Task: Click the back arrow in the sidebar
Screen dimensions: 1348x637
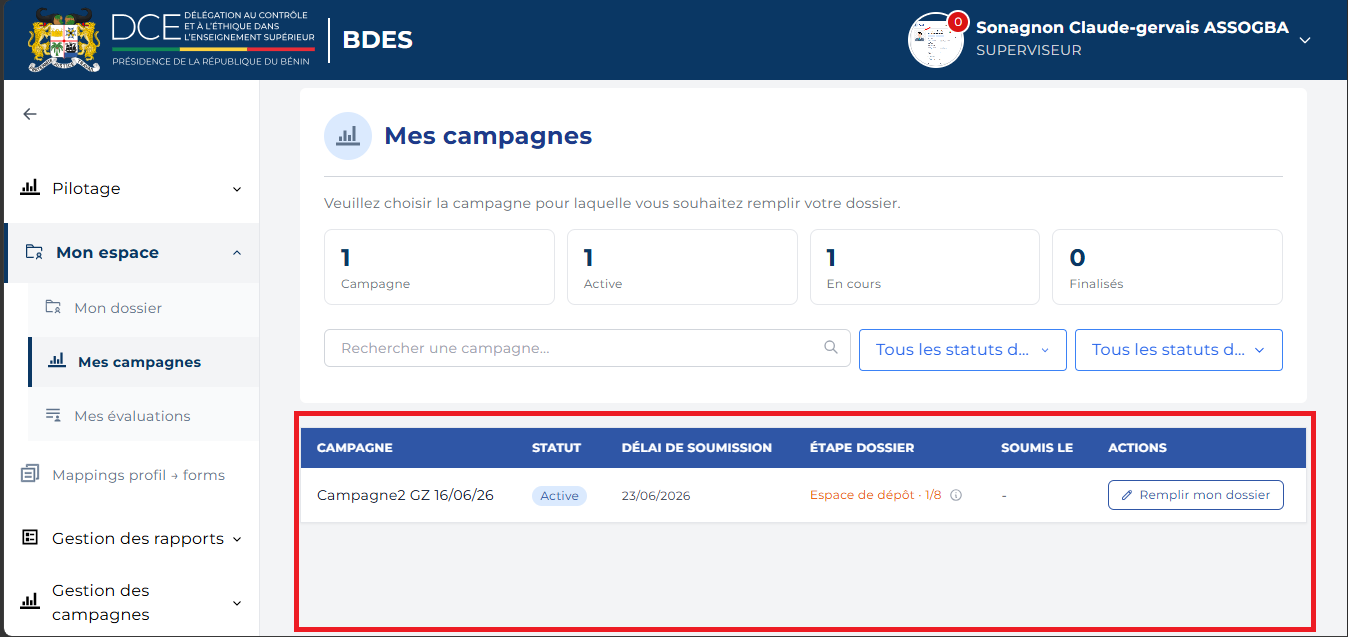Action: point(30,114)
